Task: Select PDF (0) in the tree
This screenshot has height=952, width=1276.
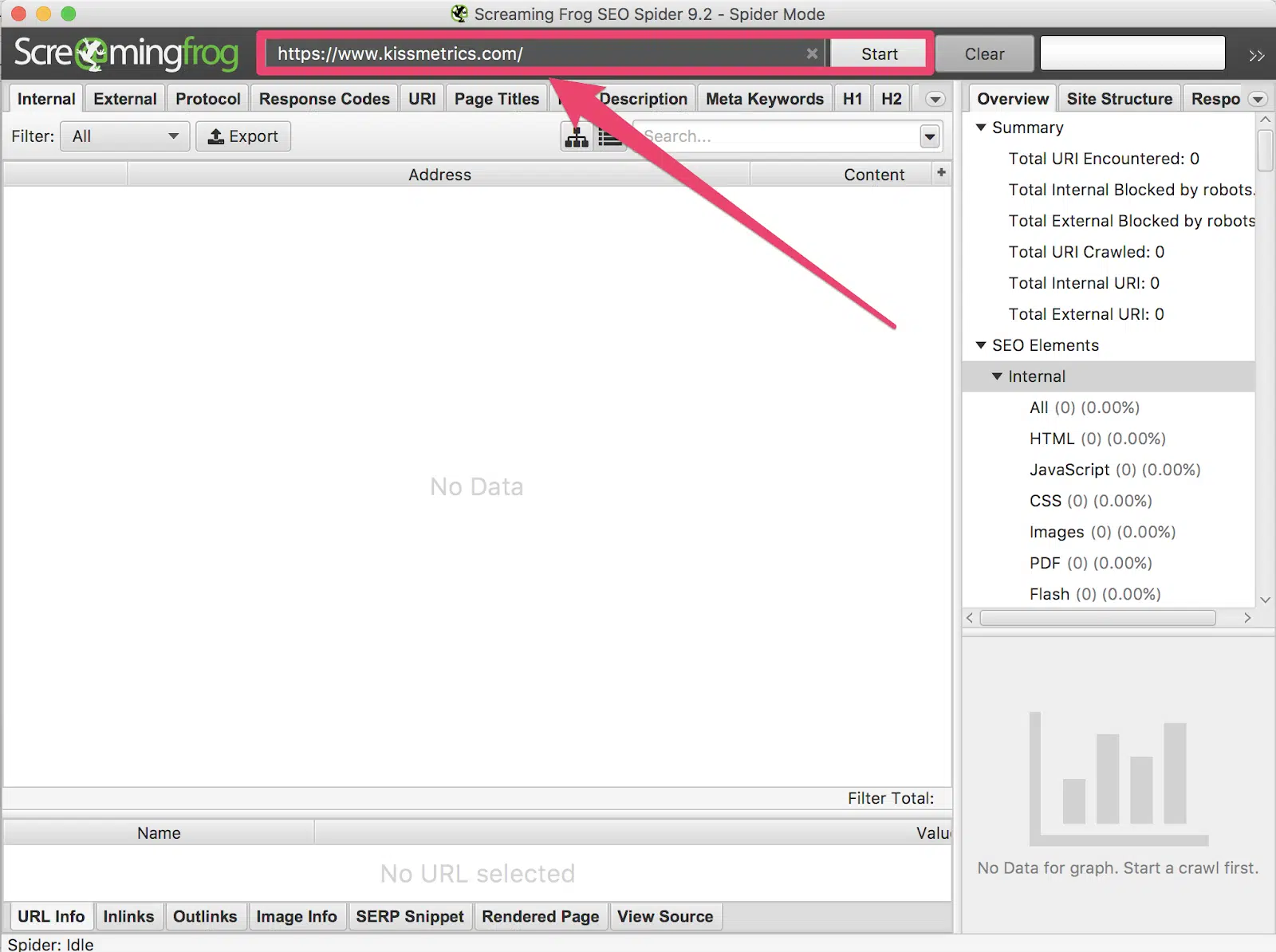Action: (1090, 563)
